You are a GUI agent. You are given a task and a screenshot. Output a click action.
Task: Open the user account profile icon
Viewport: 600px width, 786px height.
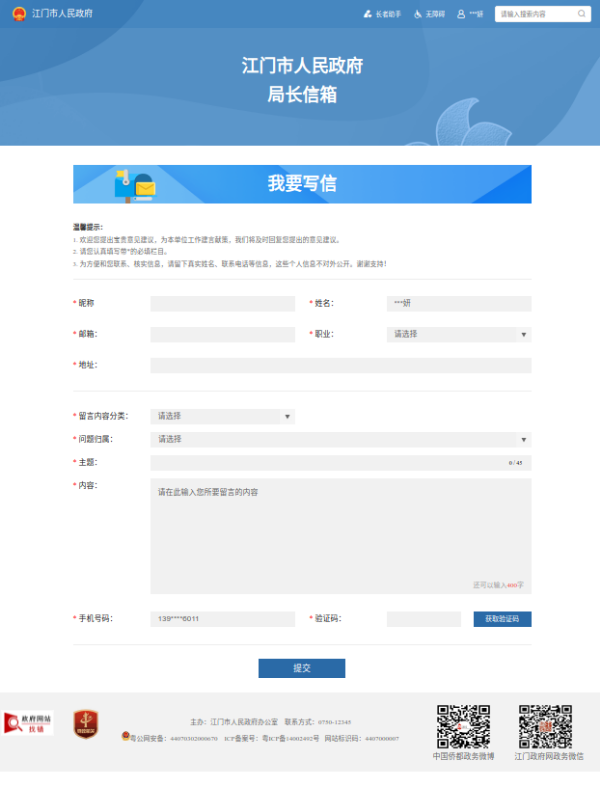coord(462,14)
